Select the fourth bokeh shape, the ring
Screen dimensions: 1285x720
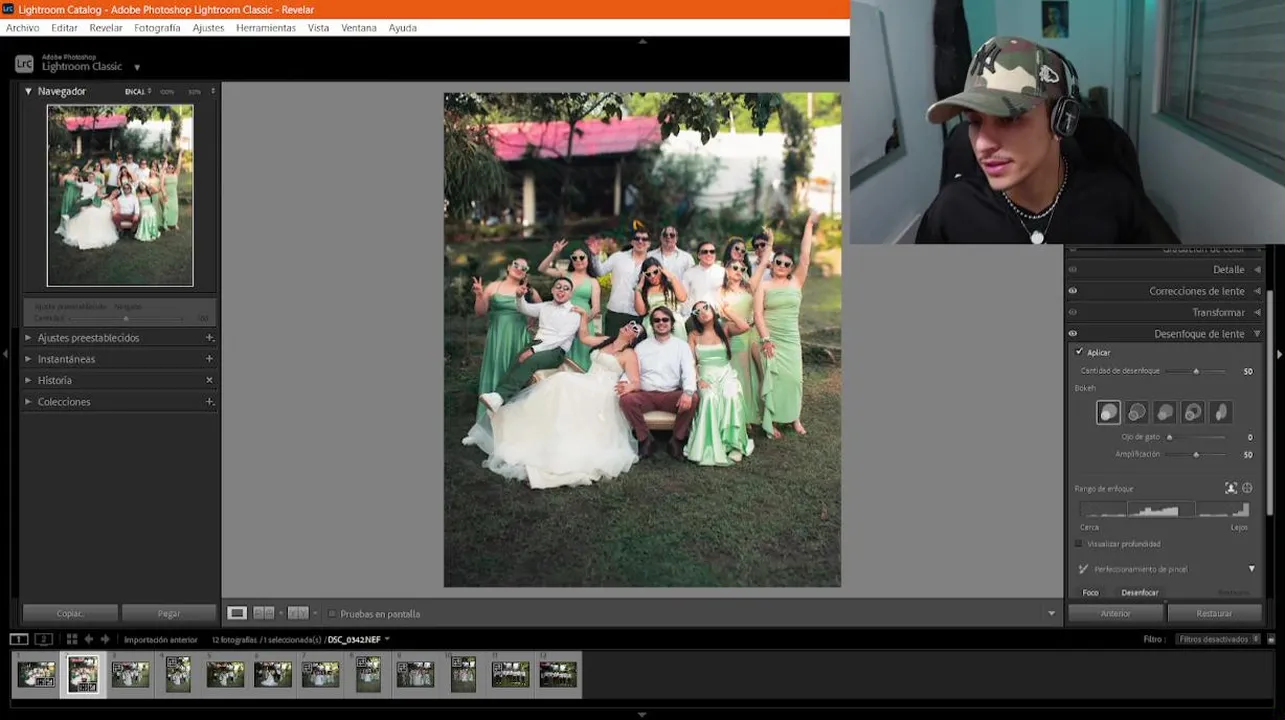click(1193, 412)
